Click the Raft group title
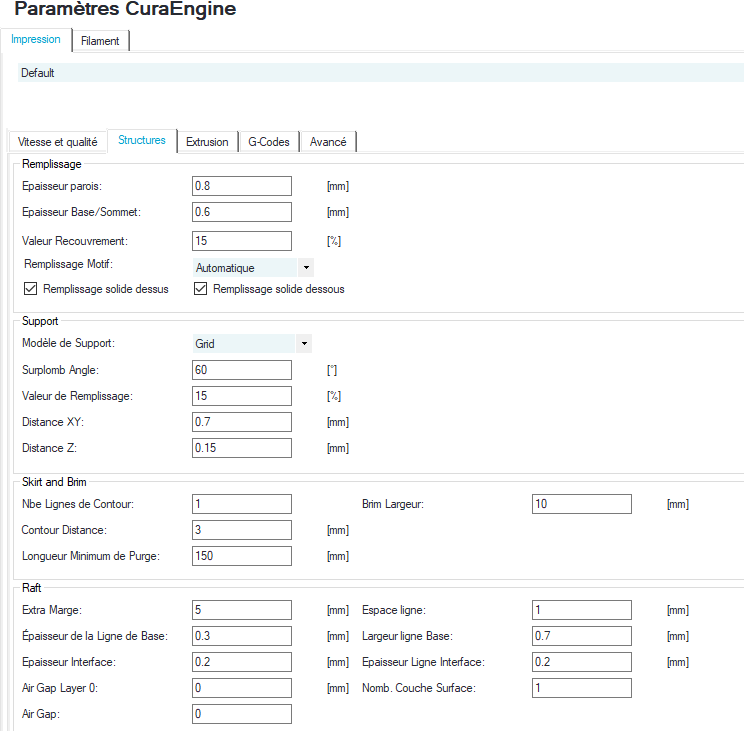Image resolution: width=744 pixels, height=731 pixels. [x=32, y=588]
